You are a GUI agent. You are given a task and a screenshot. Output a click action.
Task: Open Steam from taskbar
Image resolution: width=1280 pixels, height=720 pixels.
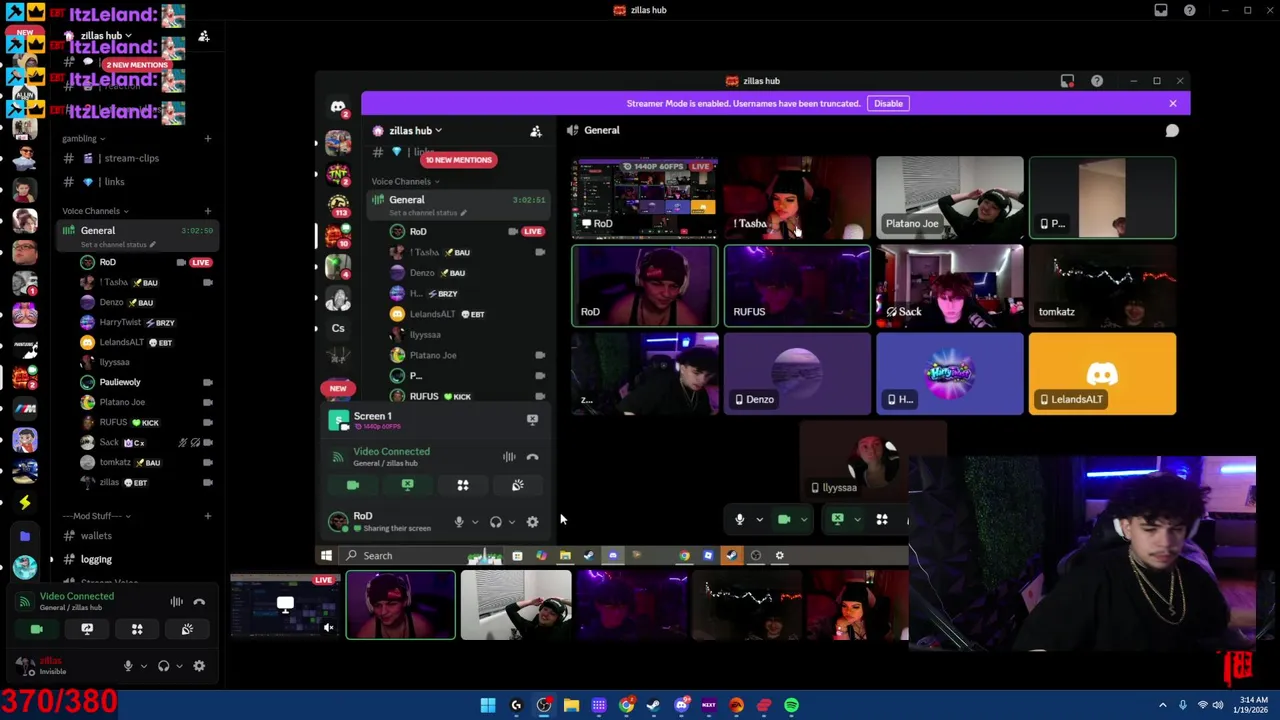653,705
